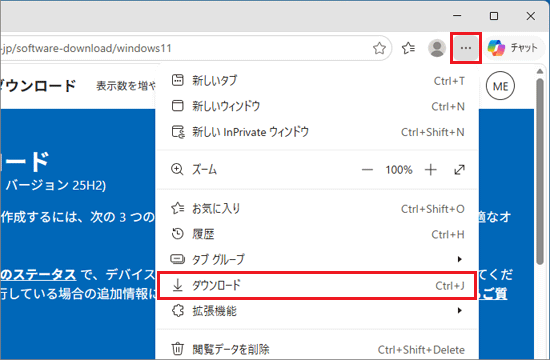Select 新しいタブ menu item

click(x=318, y=81)
